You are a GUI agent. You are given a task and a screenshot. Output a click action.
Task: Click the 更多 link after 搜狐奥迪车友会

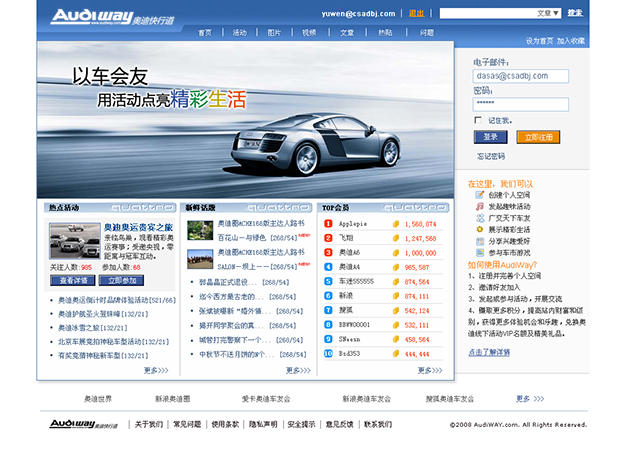coord(530,399)
